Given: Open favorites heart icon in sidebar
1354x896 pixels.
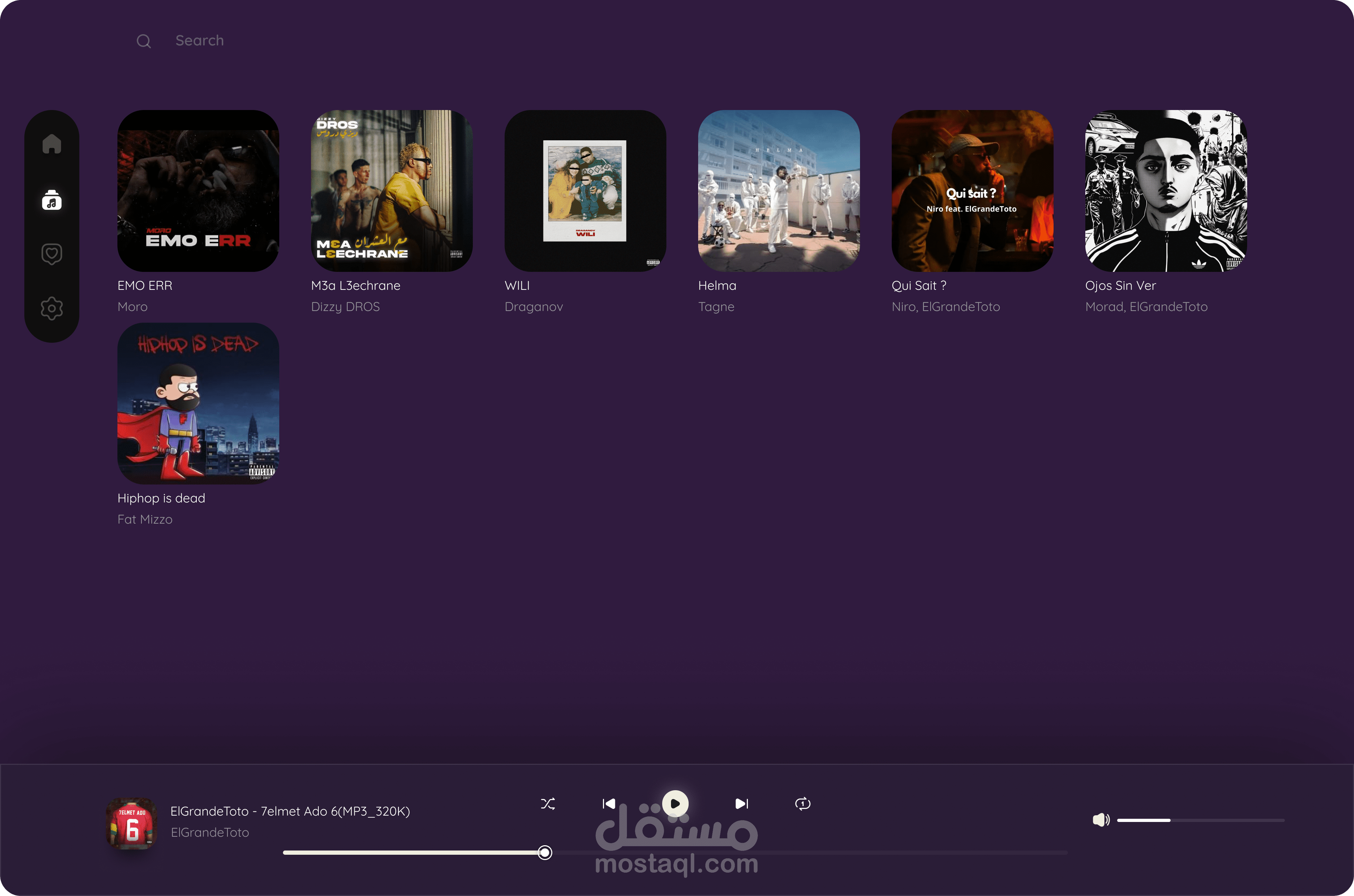Looking at the screenshot, I should point(51,254).
